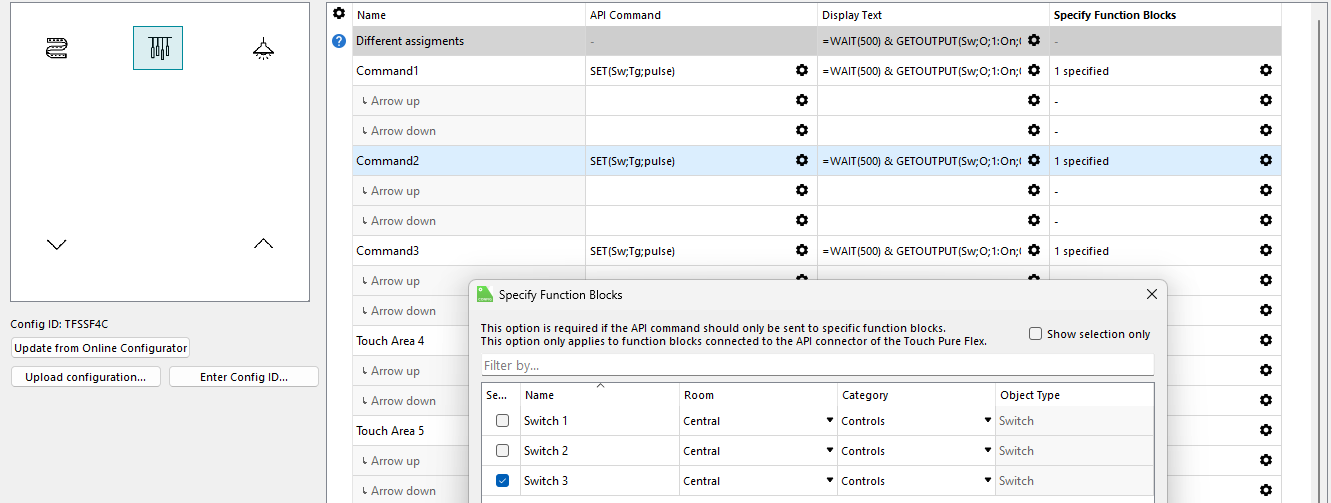Check the Switch 1 checkbox
The width and height of the screenshot is (1331, 503).
pos(502,421)
